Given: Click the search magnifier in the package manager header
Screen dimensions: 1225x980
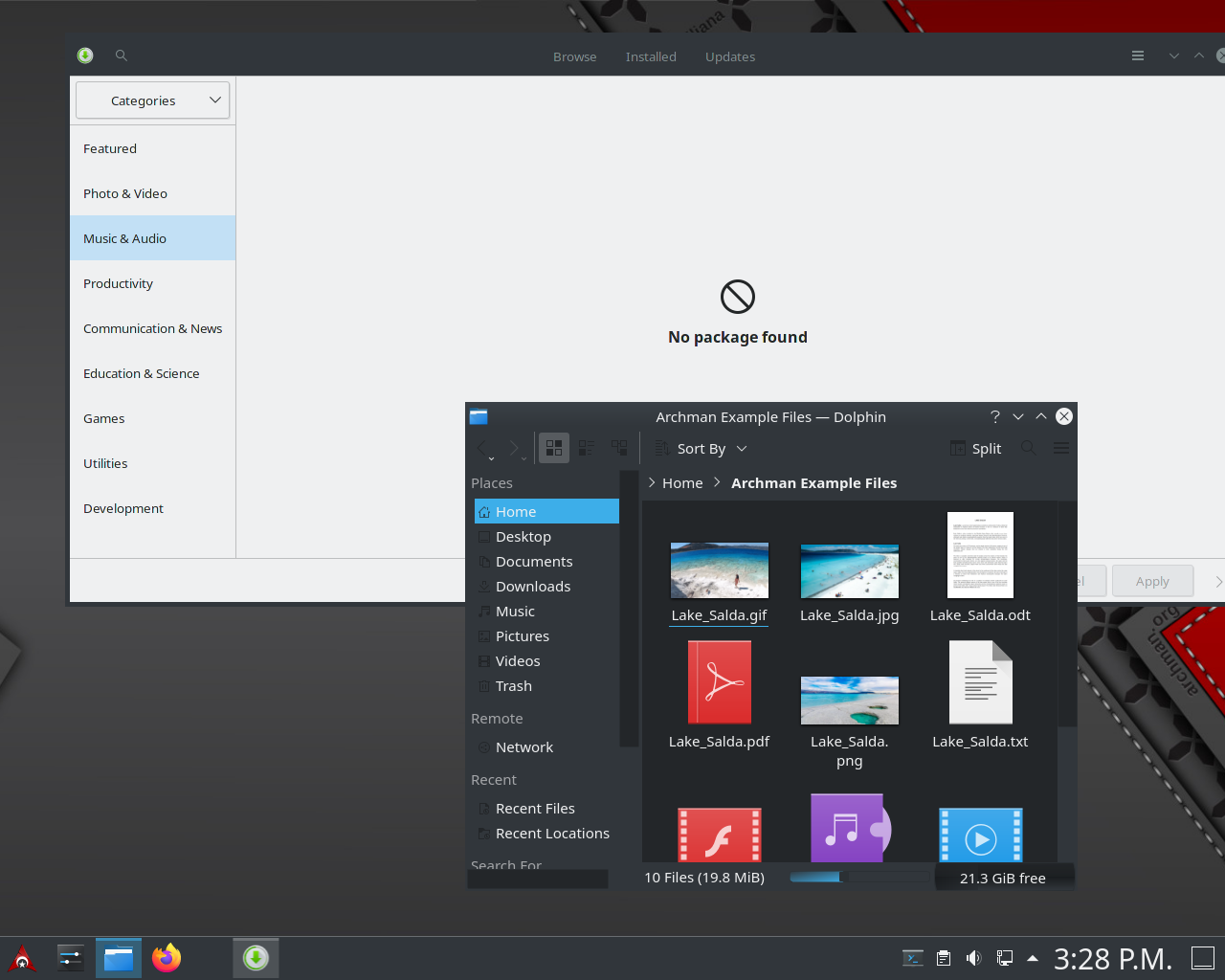Looking at the screenshot, I should click(x=122, y=56).
